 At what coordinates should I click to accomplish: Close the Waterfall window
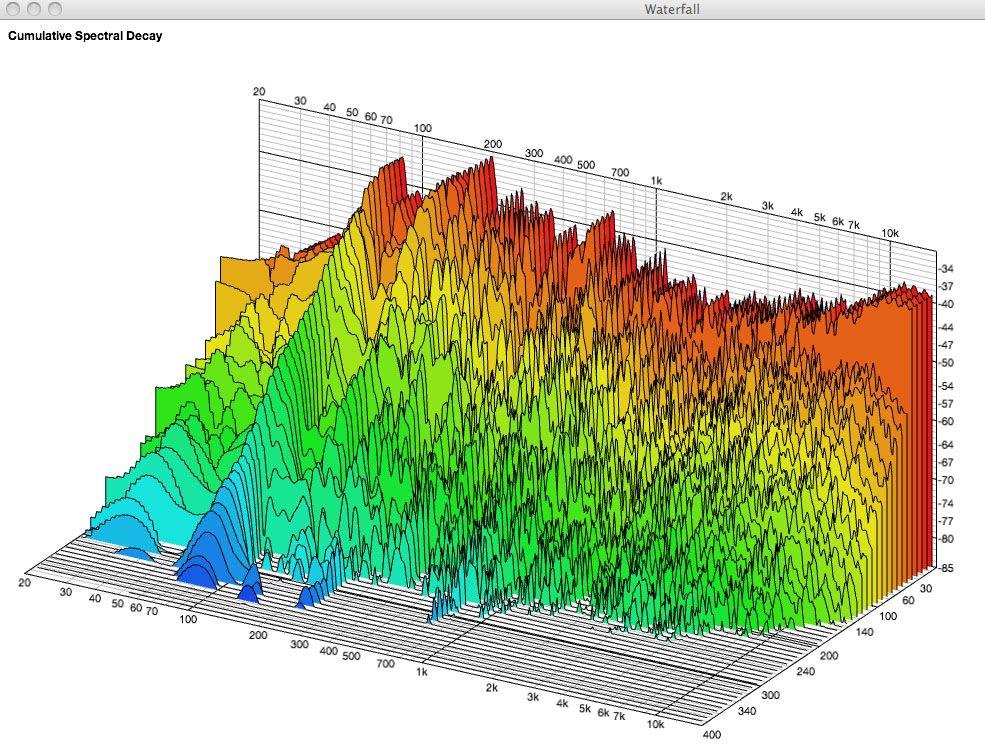[x=14, y=9]
